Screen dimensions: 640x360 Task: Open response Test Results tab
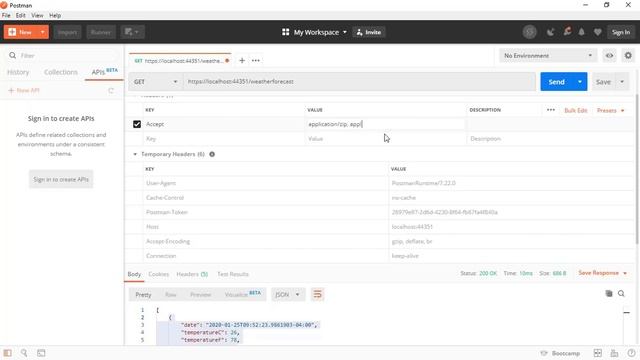233,274
